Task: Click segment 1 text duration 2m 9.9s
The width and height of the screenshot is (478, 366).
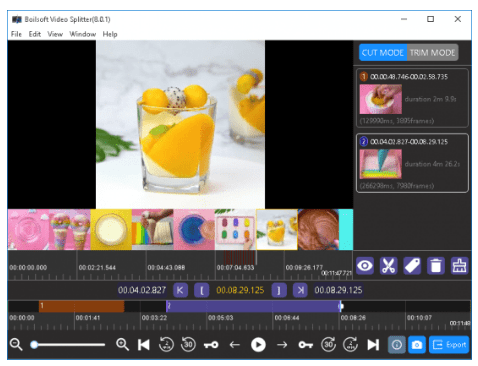Action: click(x=430, y=99)
